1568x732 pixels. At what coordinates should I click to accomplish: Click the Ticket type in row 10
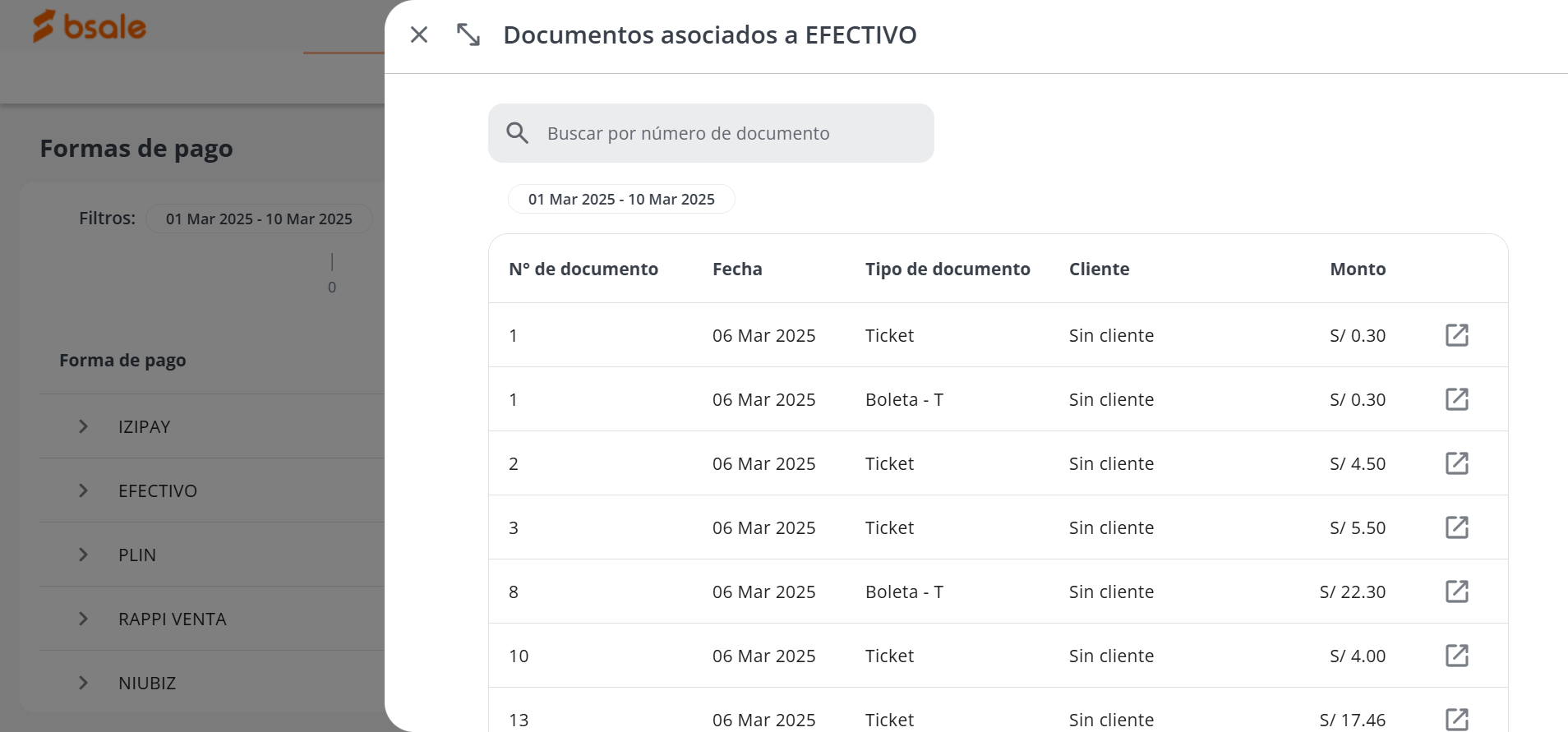click(889, 656)
